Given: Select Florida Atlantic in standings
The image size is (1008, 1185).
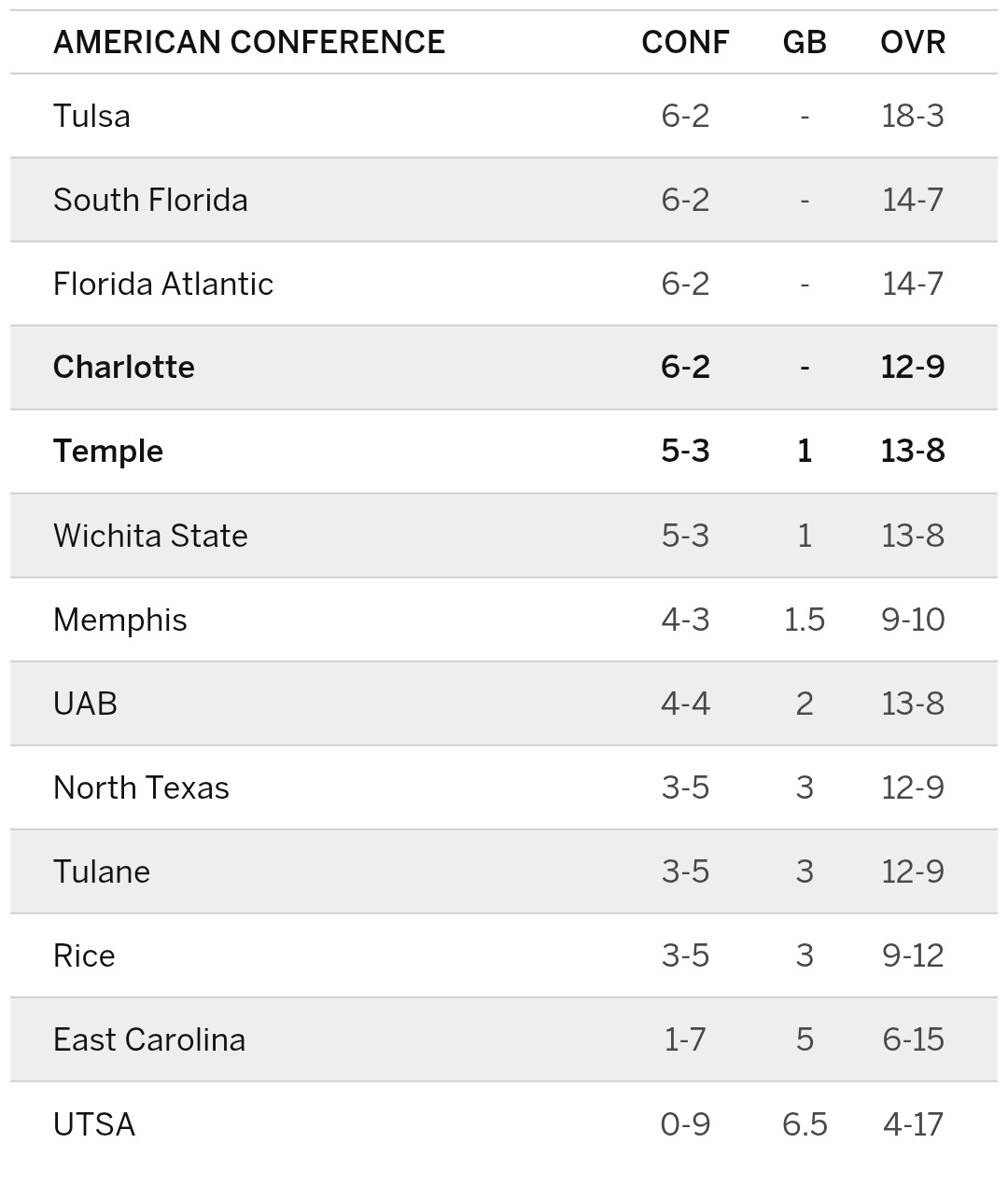Looking at the screenshot, I should click(x=163, y=284).
